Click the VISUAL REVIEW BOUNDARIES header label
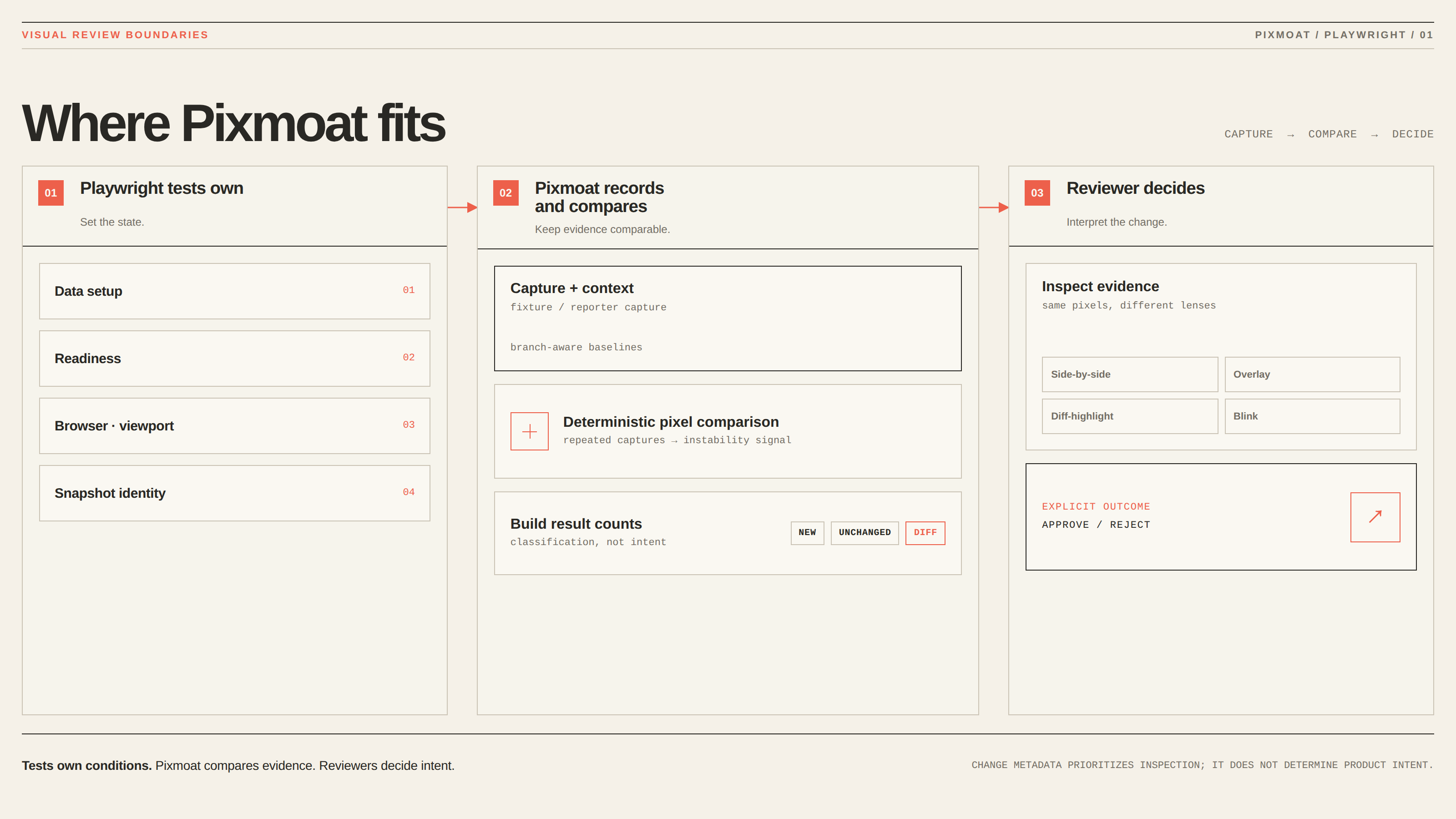The height and width of the screenshot is (819, 1456). click(115, 35)
